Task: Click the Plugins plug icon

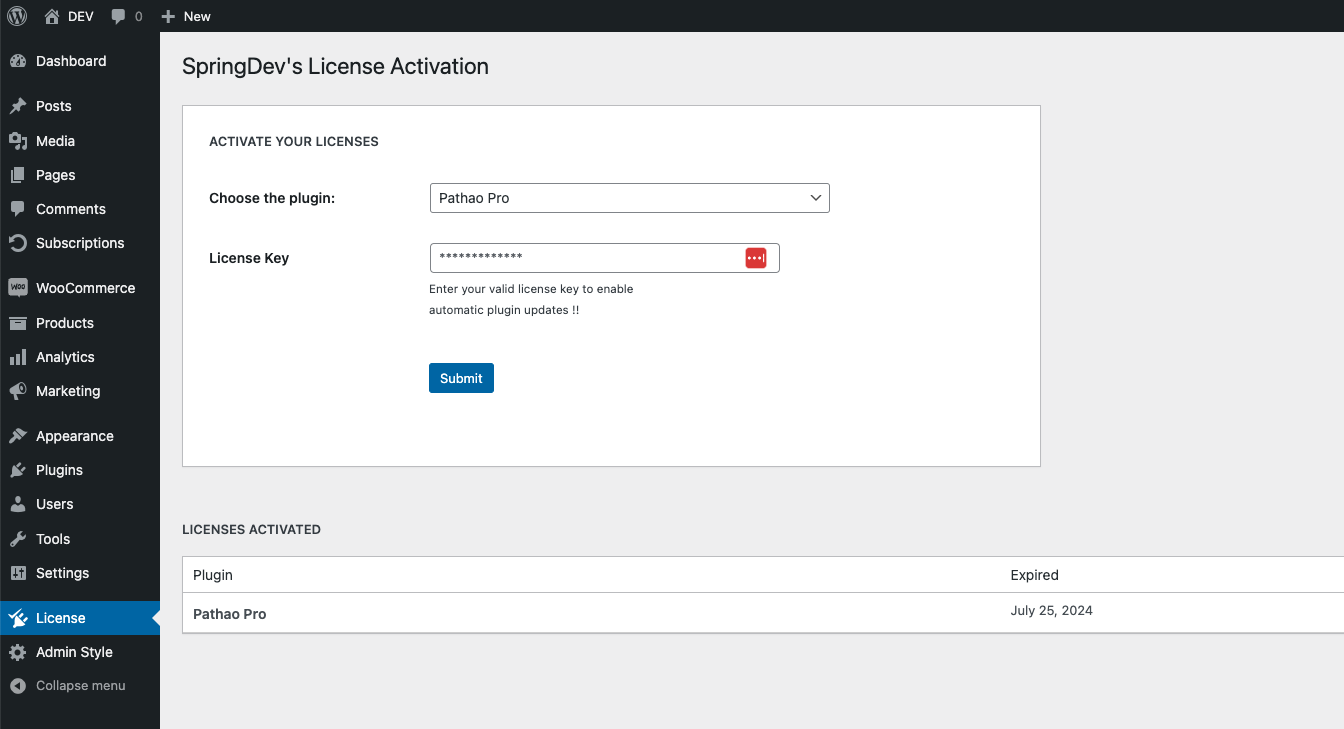Action: (x=18, y=470)
